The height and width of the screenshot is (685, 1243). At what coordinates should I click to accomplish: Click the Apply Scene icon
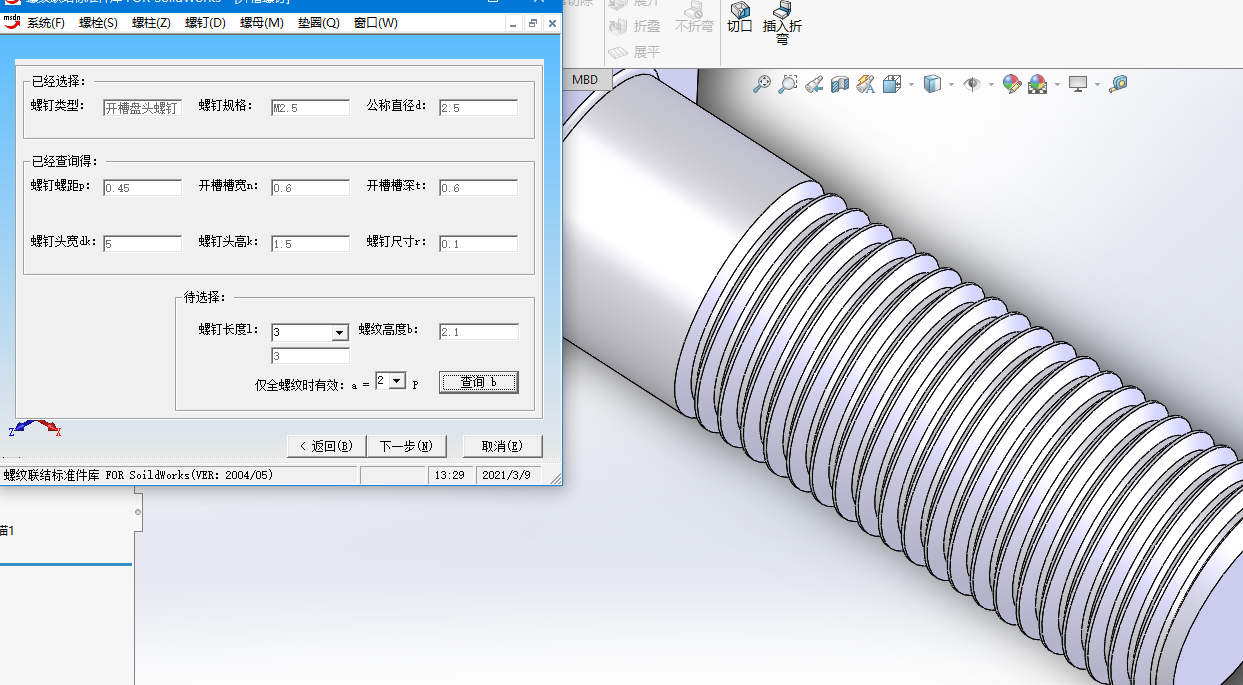1038,84
